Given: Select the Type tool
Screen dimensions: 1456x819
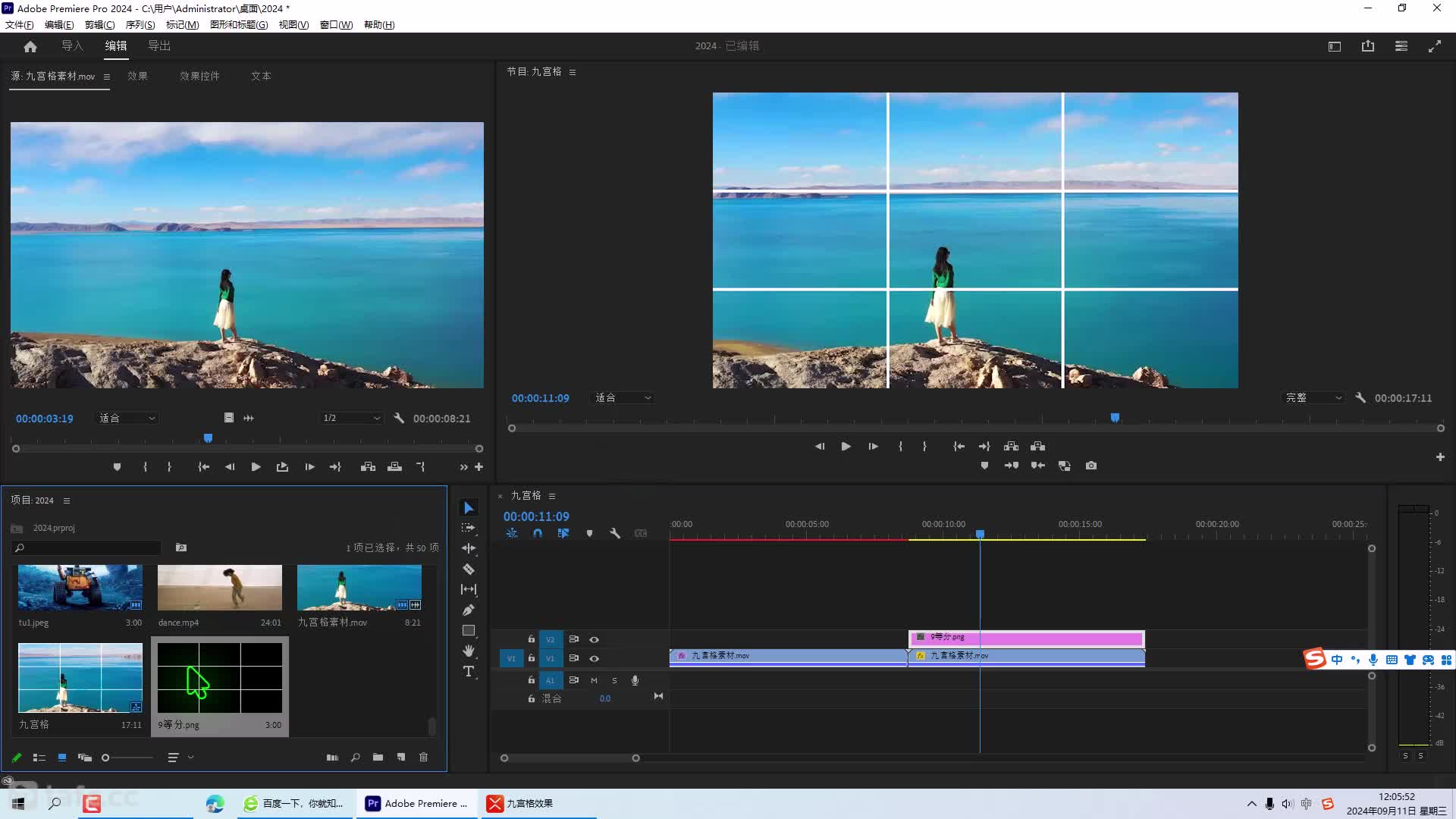Looking at the screenshot, I should pos(469,671).
